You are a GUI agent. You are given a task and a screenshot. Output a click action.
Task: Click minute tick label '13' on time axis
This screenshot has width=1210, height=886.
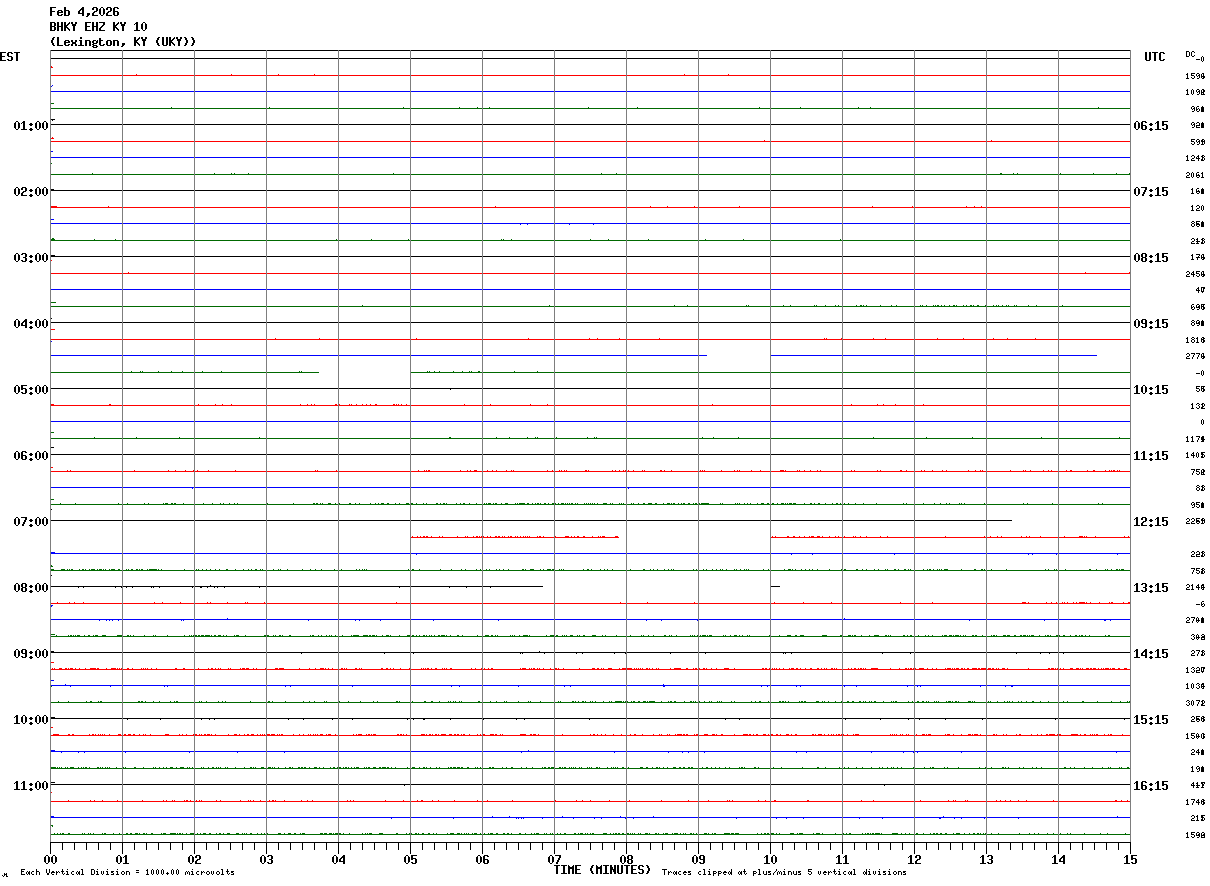tap(986, 859)
